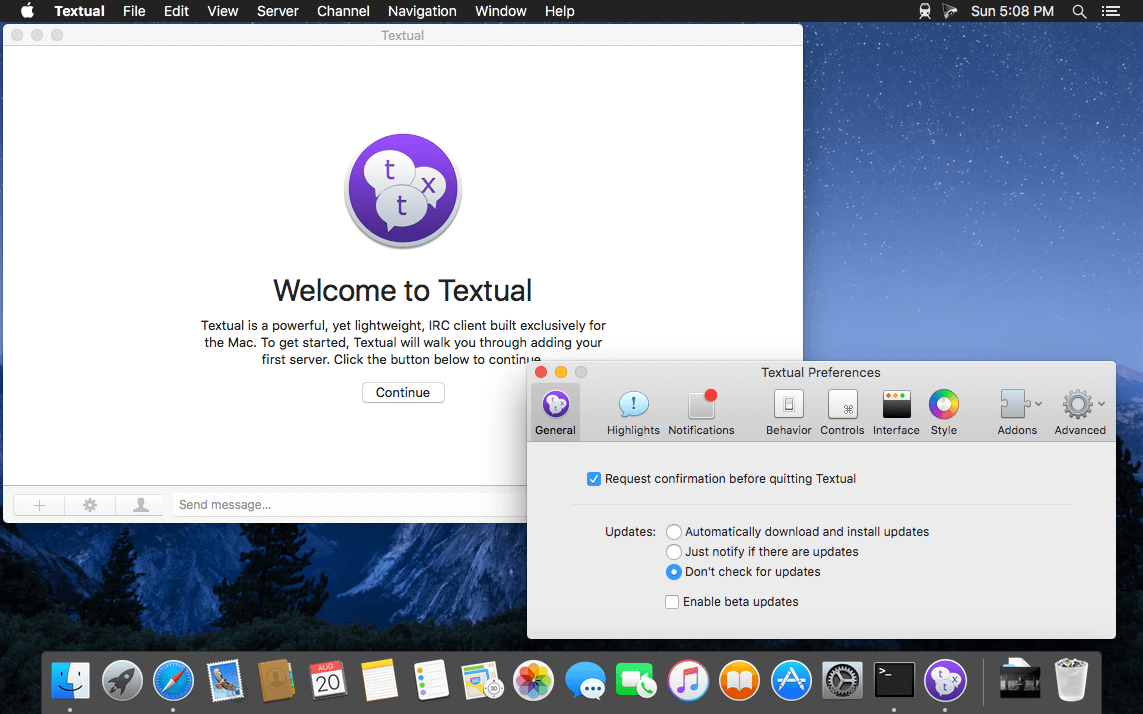The image size is (1143, 714).
Task: Open System Preferences from the dock
Action: pos(843,681)
